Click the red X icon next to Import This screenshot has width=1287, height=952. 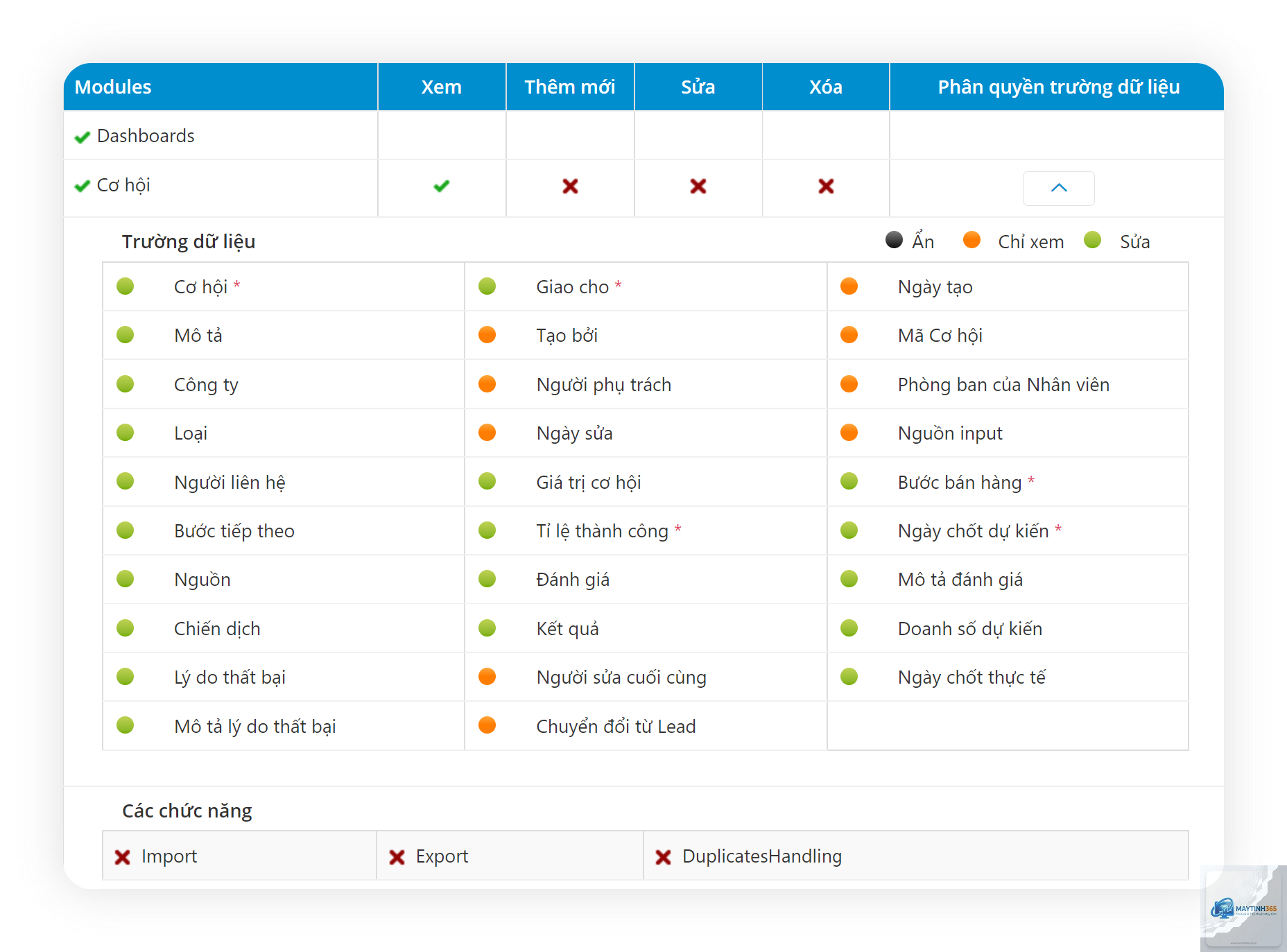(x=123, y=858)
